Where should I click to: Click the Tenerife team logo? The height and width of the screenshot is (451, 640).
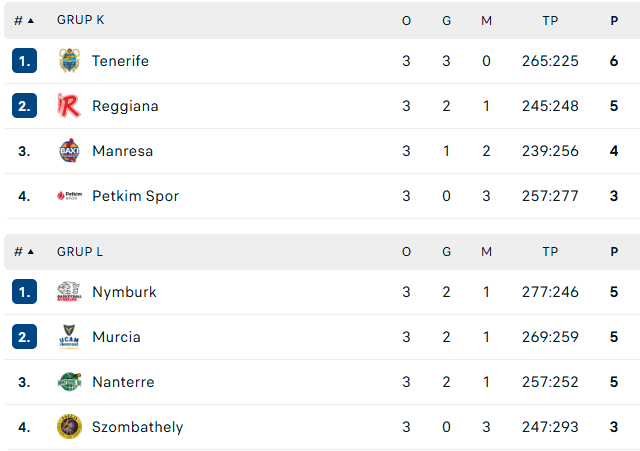[x=69, y=61]
